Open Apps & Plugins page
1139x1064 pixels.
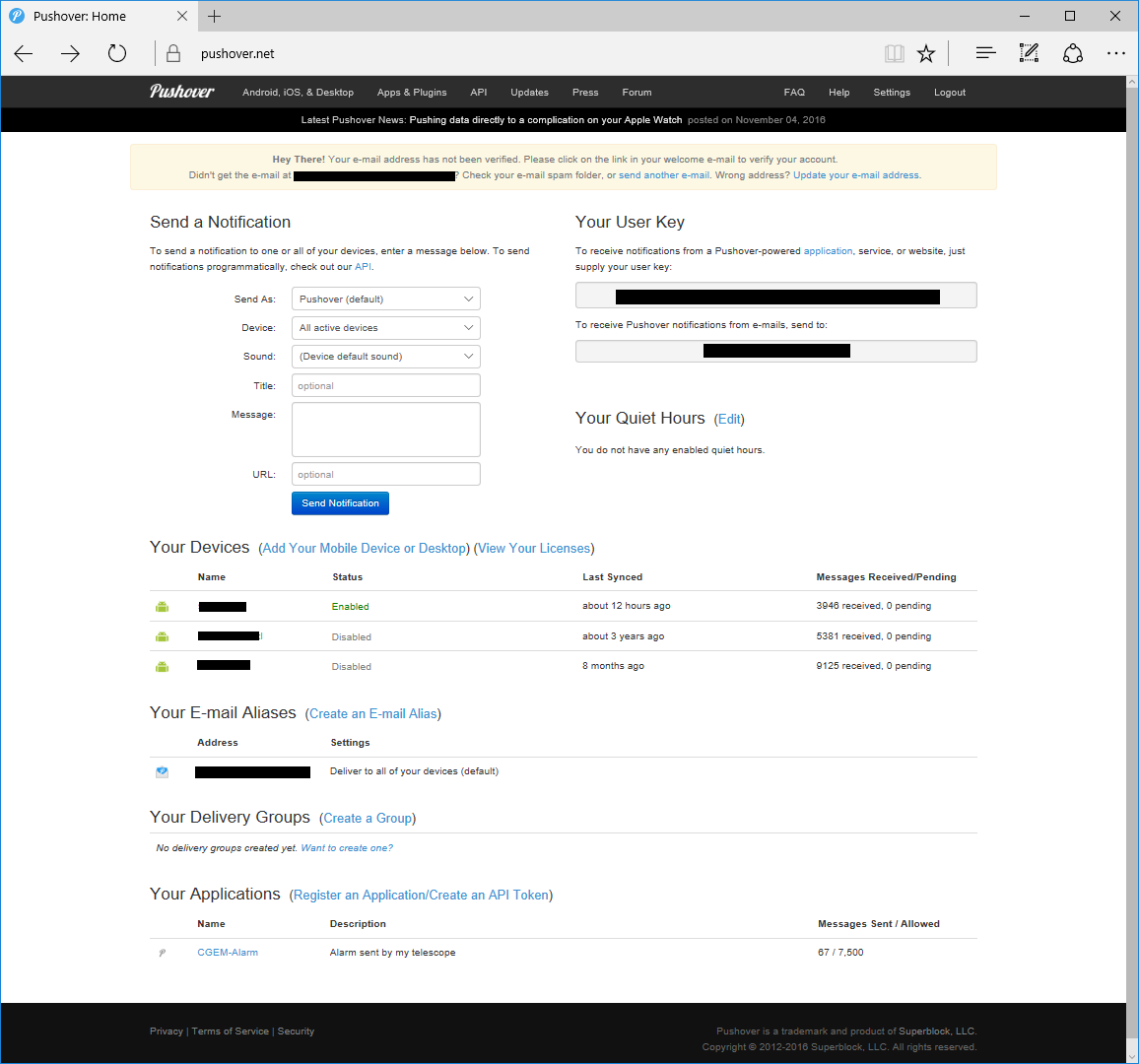[x=412, y=93]
